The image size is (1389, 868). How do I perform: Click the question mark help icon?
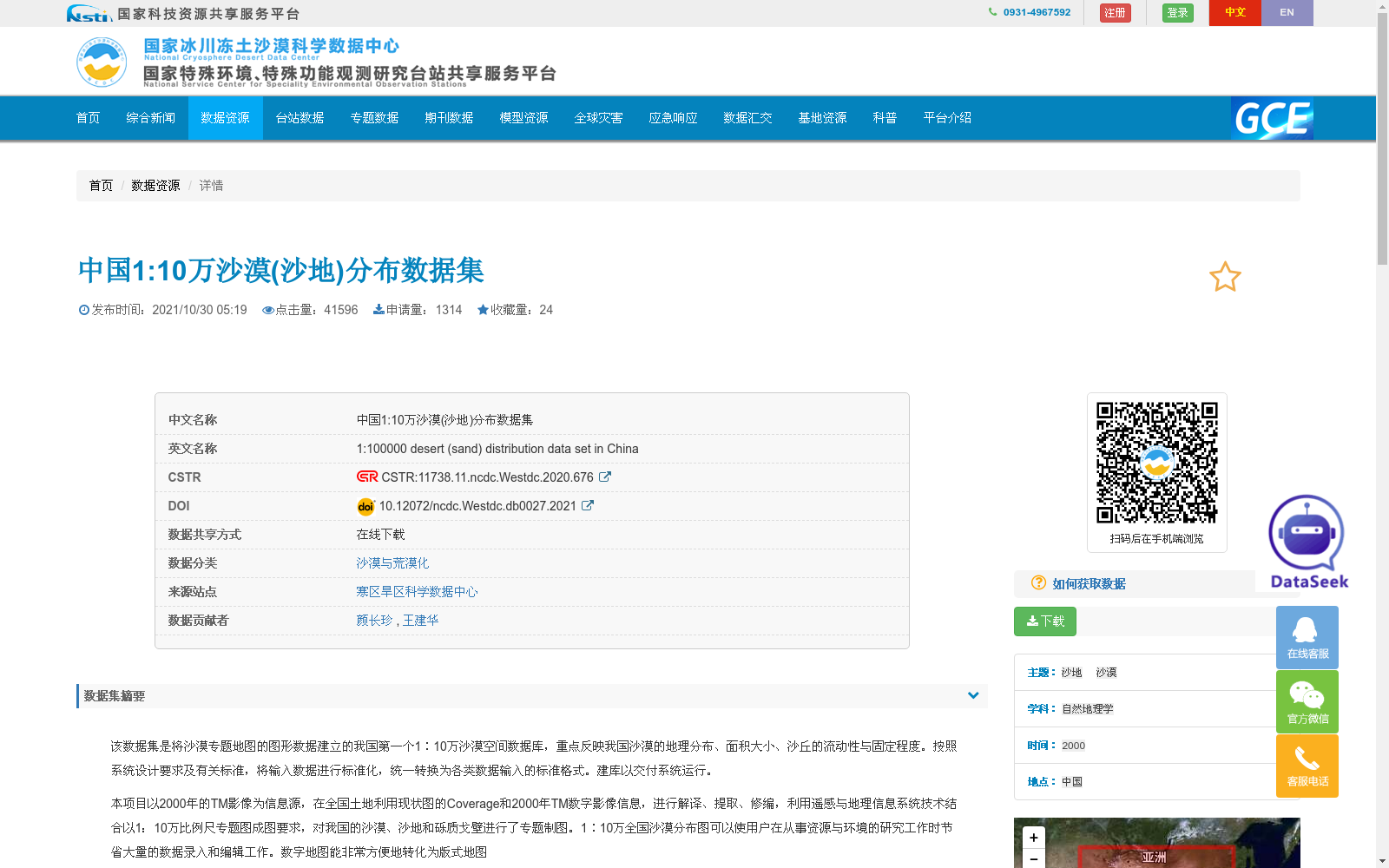pos(1038,583)
